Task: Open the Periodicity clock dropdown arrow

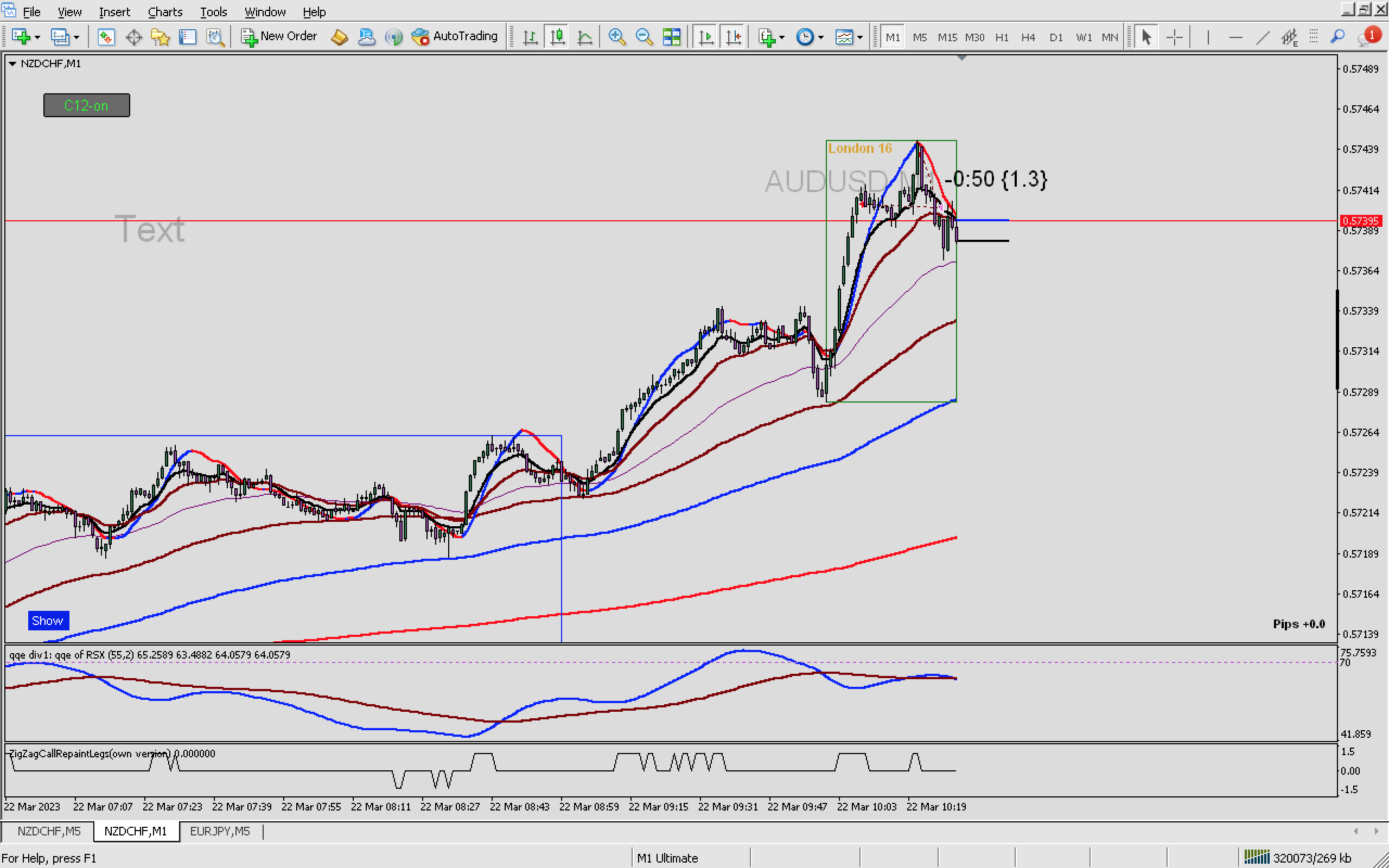Action: (821, 37)
